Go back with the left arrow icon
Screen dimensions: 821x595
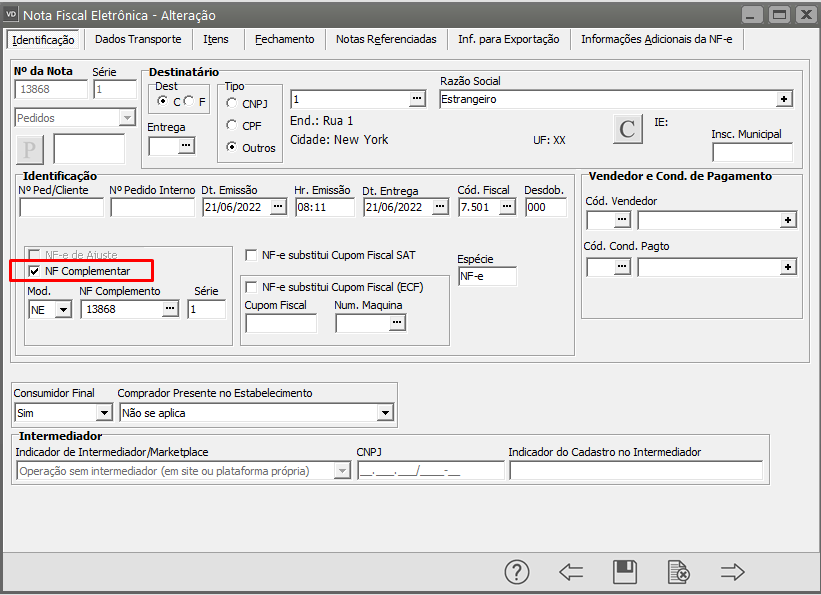571,572
